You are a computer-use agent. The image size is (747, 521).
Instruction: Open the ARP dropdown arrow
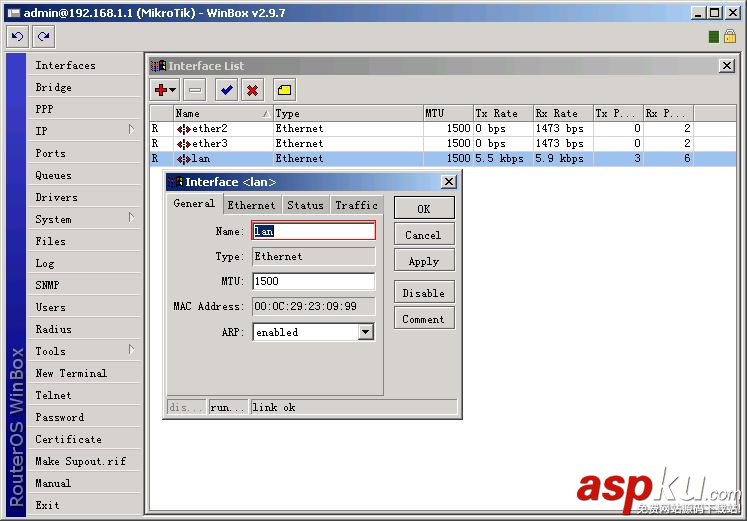[365, 332]
